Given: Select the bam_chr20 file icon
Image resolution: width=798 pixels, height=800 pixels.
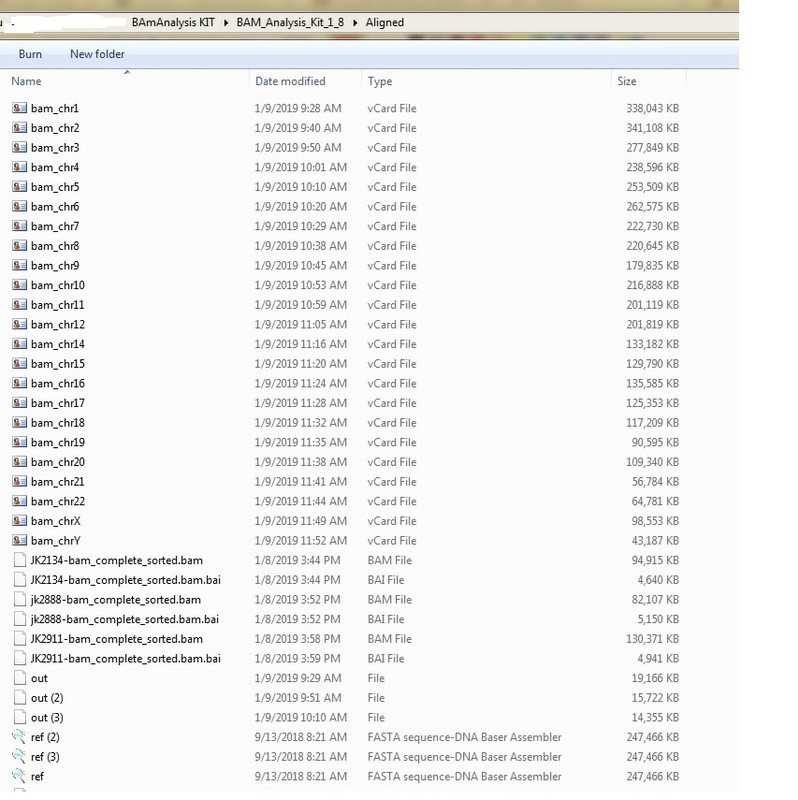Looking at the screenshot, I should pyautogui.click(x=19, y=462).
